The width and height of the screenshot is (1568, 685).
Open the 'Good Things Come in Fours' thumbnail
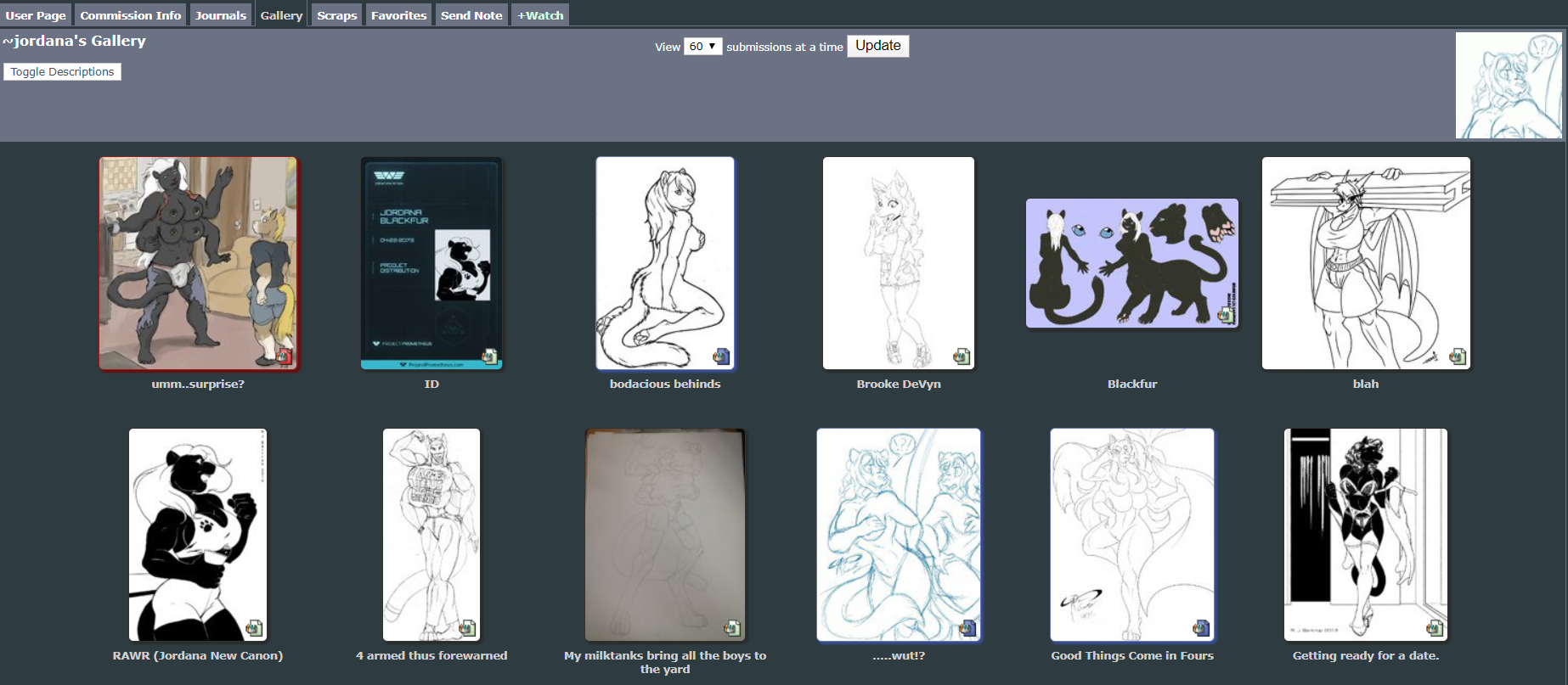1132,535
